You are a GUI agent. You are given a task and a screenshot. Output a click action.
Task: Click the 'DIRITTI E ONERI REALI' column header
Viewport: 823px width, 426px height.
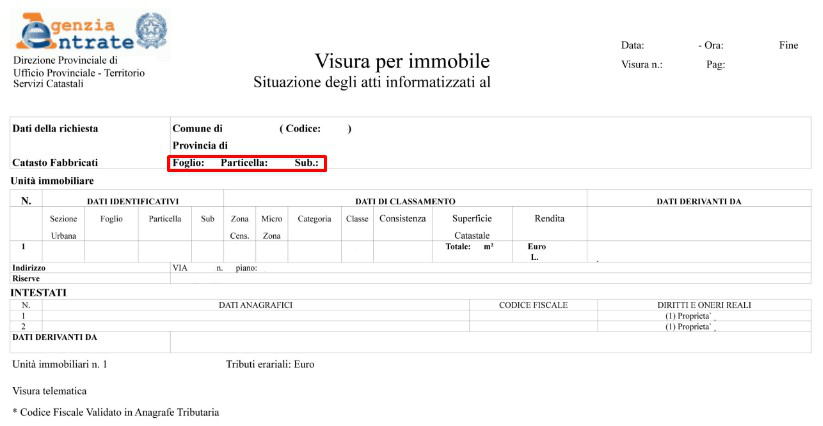[704, 305]
